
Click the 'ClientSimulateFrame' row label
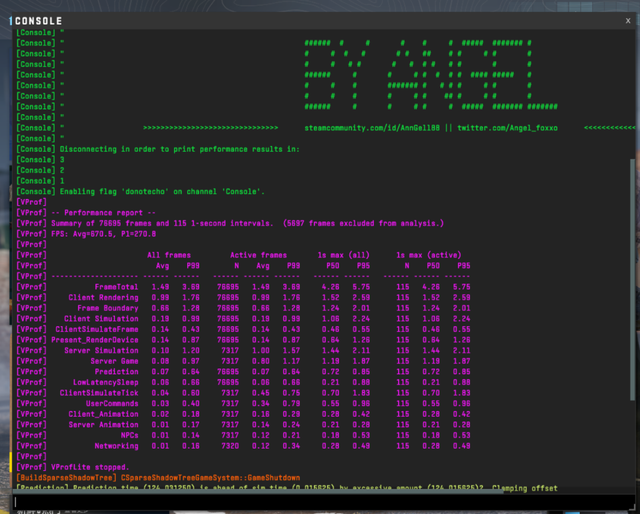click(97, 329)
